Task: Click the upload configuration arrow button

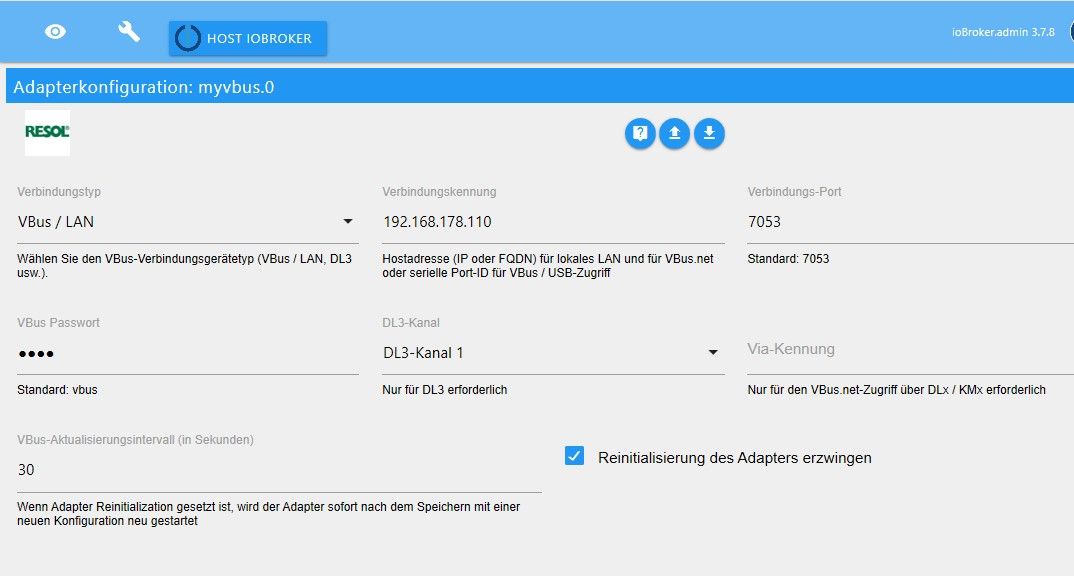Action: [x=675, y=133]
